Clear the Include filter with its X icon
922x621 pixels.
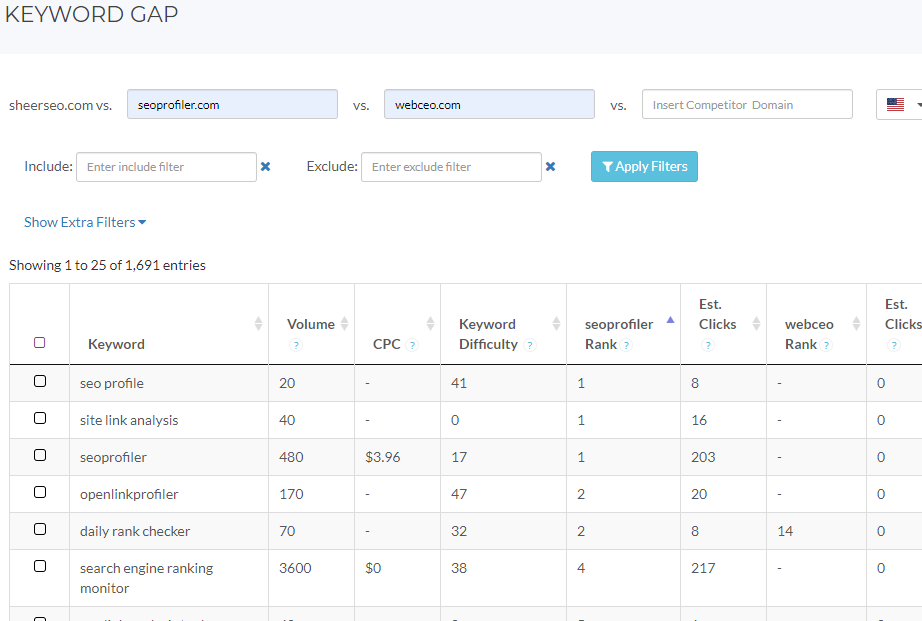point(265,166)
